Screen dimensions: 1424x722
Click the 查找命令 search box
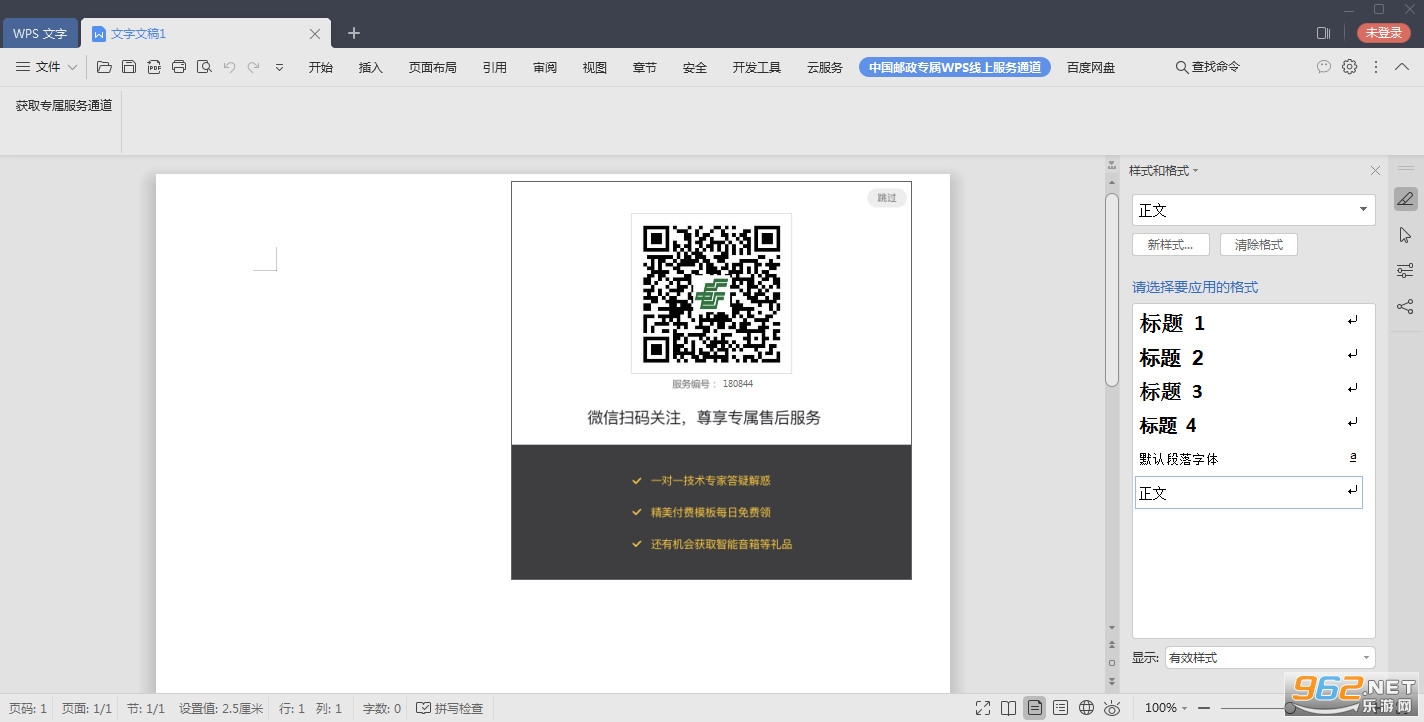[x=1208, y=67]
